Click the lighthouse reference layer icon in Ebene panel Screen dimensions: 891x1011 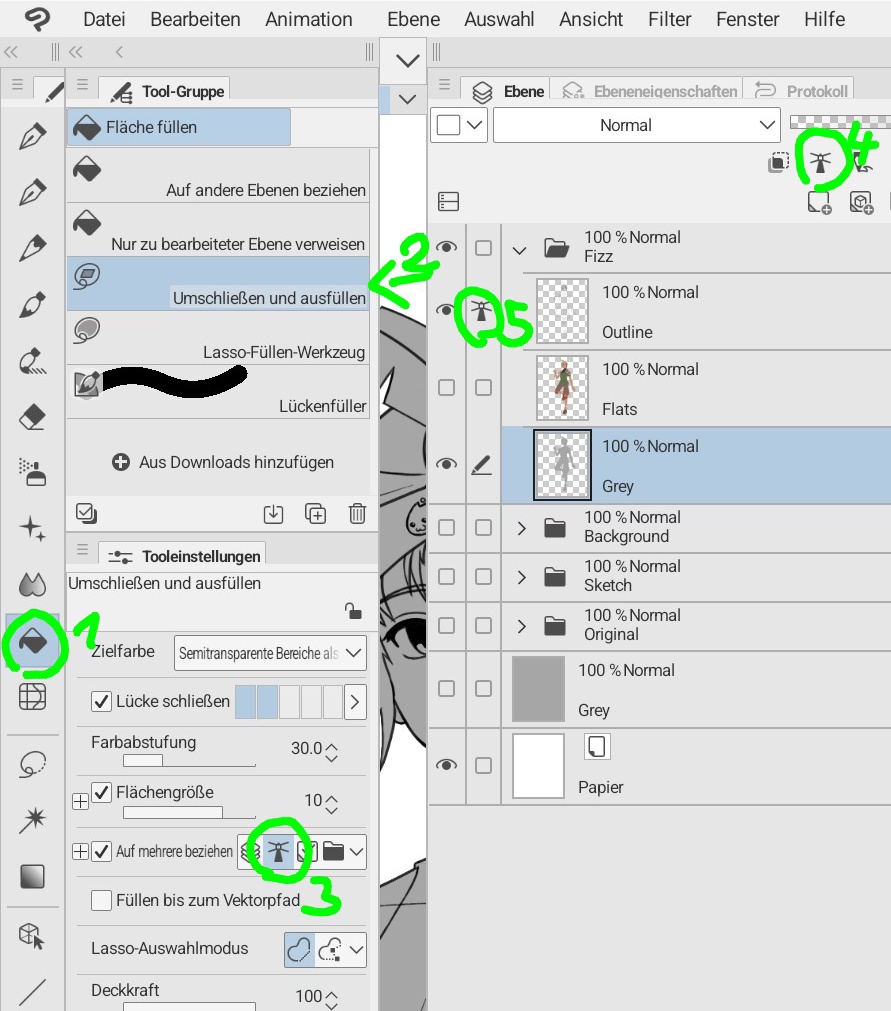(x=820, y=162)
